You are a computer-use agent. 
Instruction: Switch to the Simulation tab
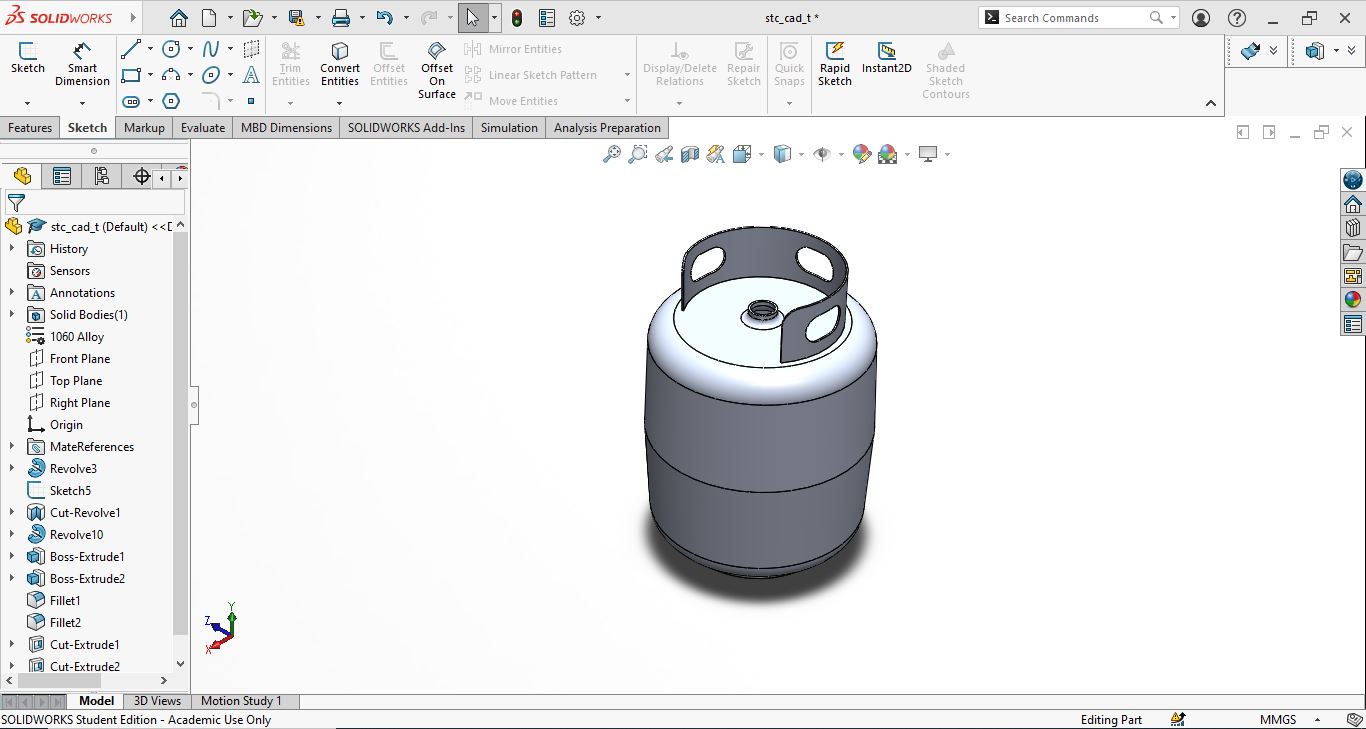pos(509,128)
